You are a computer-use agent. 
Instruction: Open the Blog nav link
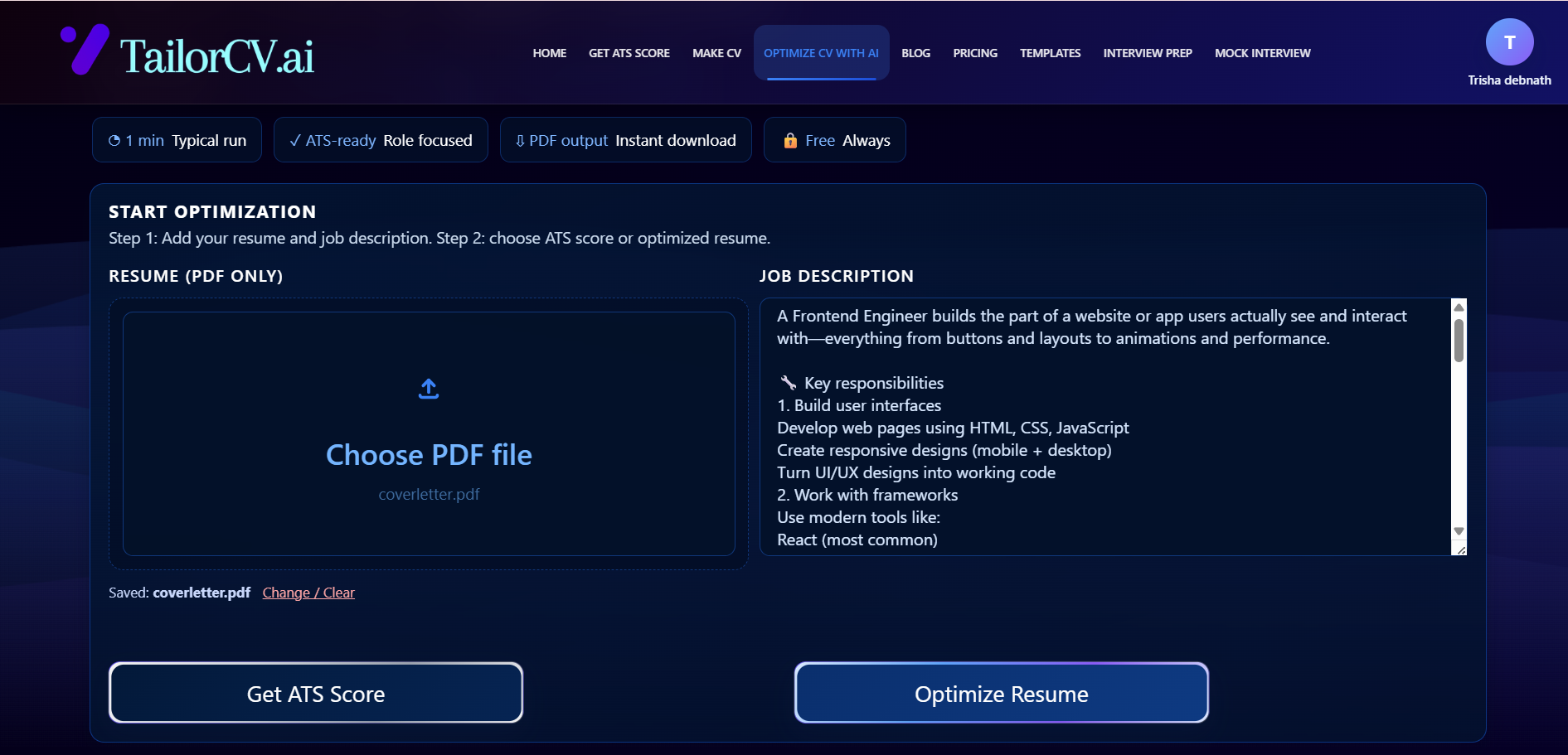(x=915, y=53)
